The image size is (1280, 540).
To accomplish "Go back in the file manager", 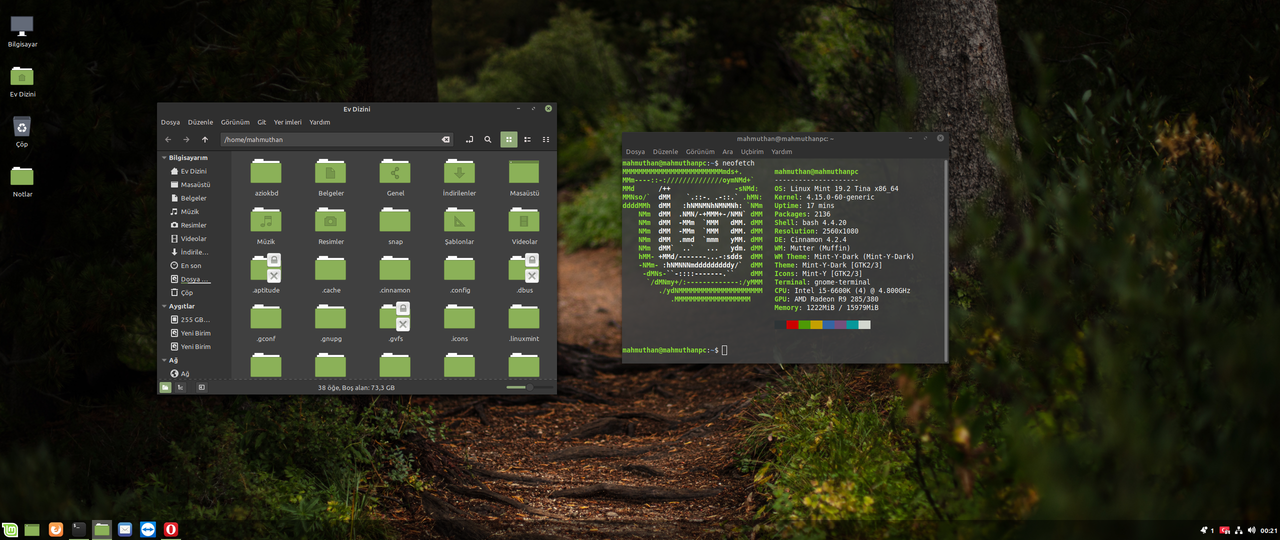I will click(x=168, y=140).
